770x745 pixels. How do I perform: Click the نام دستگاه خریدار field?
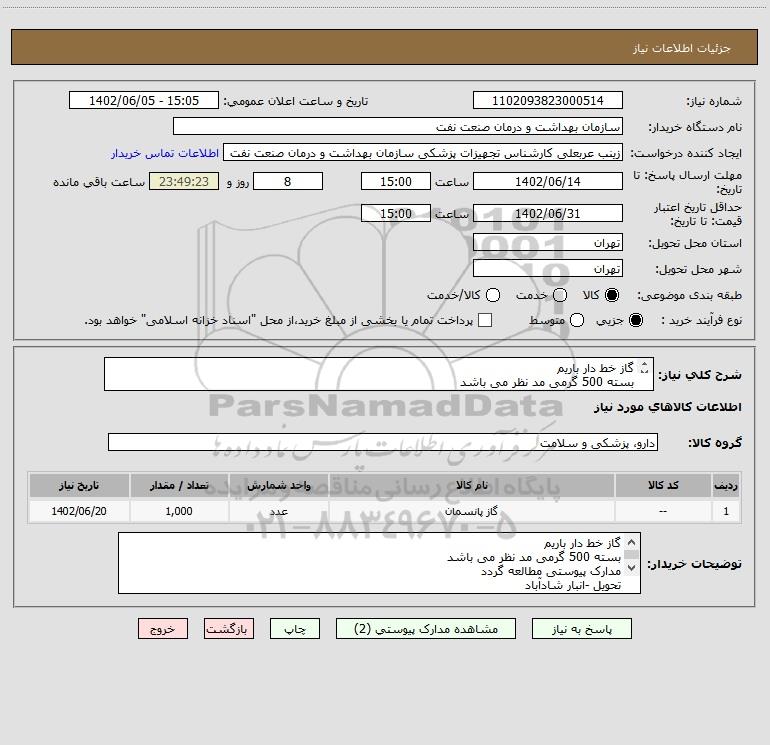398,126
